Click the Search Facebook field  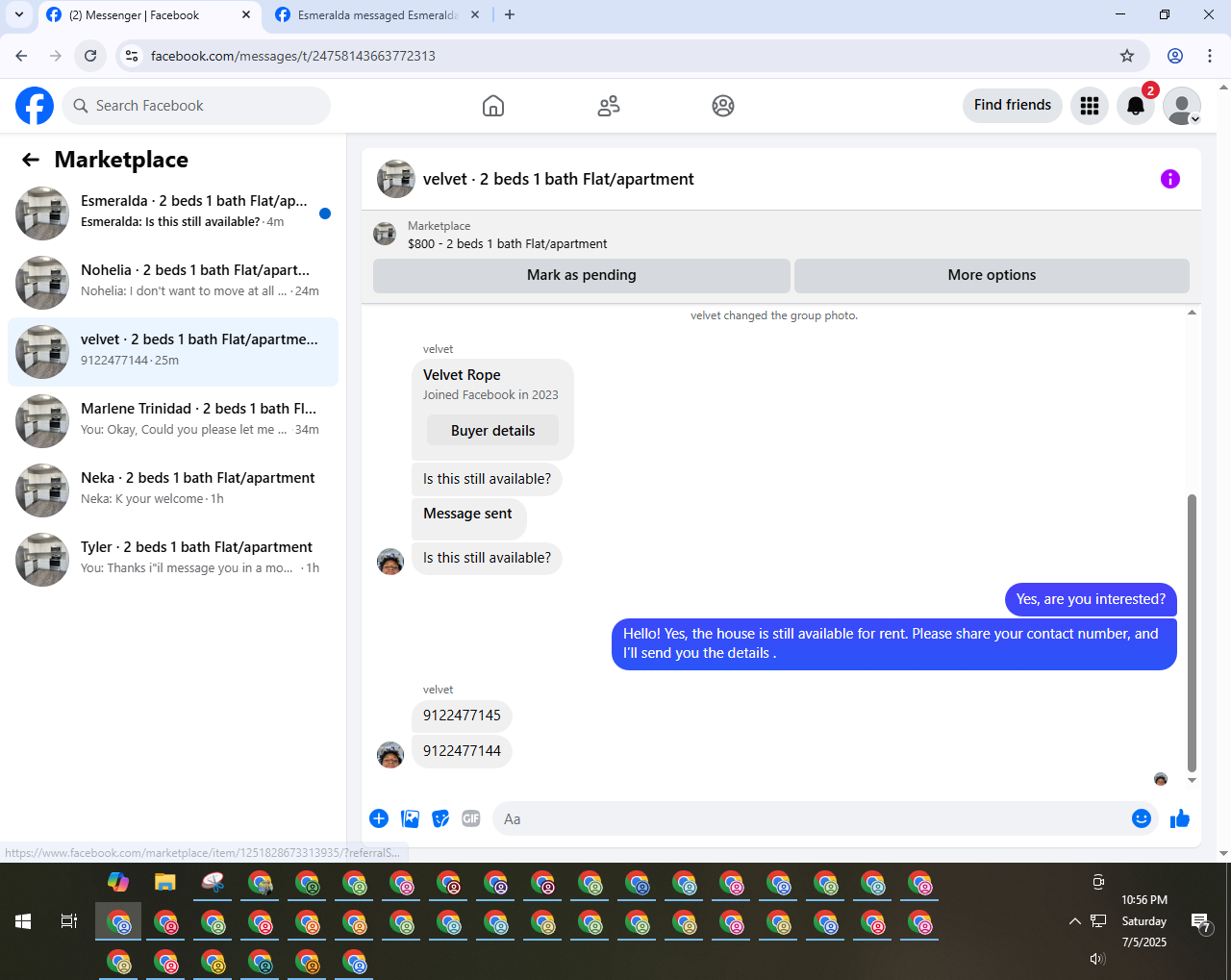click(x=196, y=106)
